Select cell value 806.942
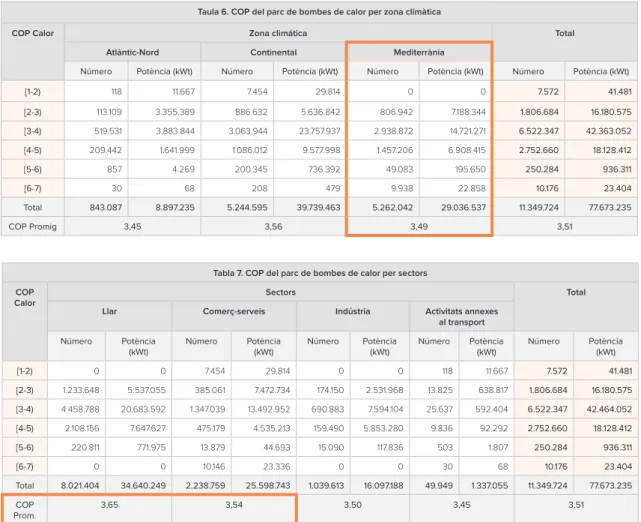This screenshot has width=641, height=522. [397, 112]
